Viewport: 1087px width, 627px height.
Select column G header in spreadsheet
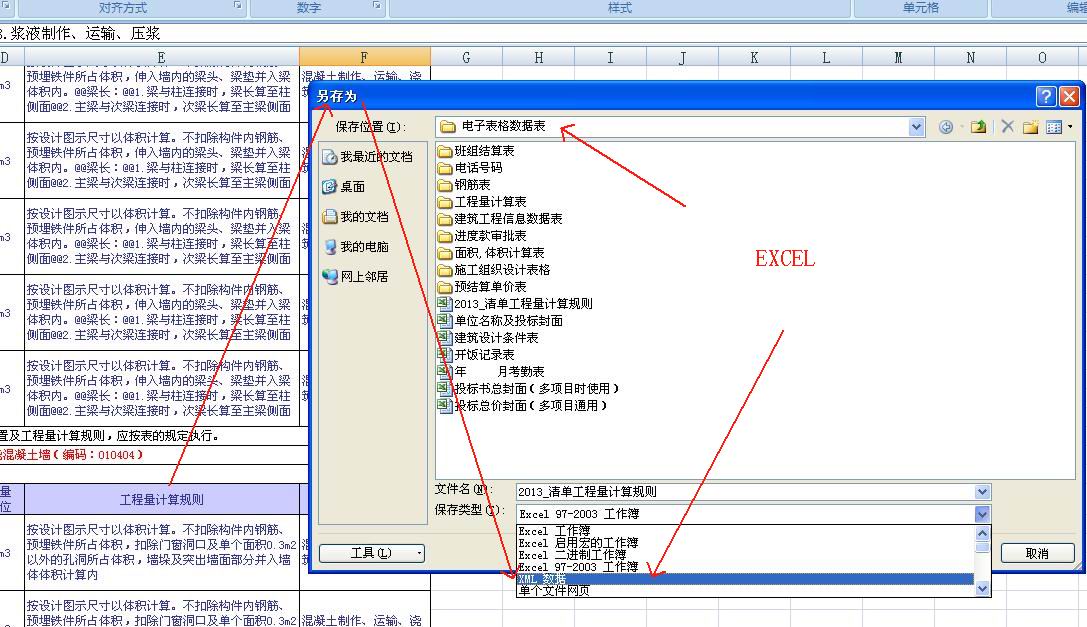coord(466,58)
